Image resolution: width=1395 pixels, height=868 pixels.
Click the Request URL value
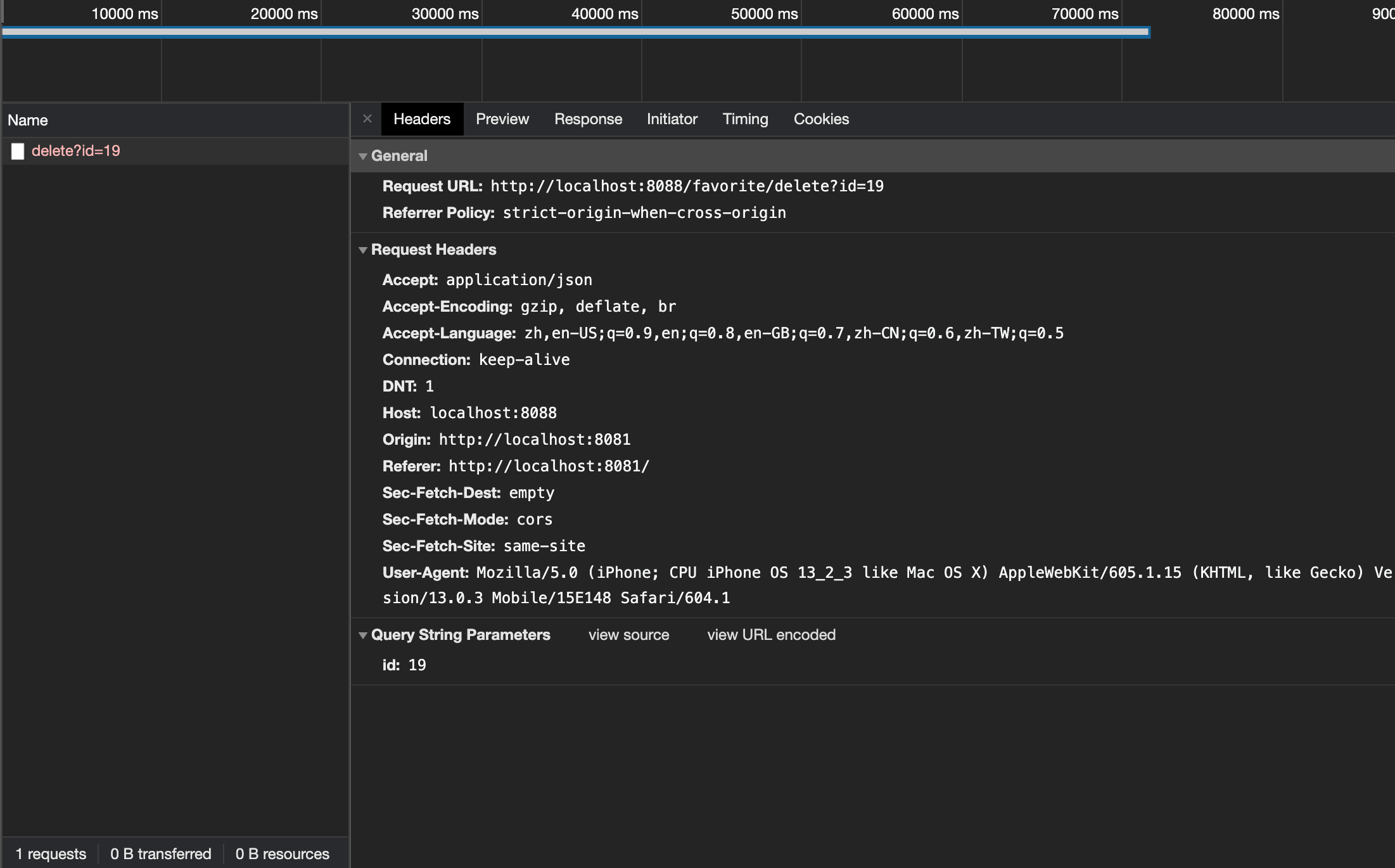pyautogui.click(x=686, y=186)
